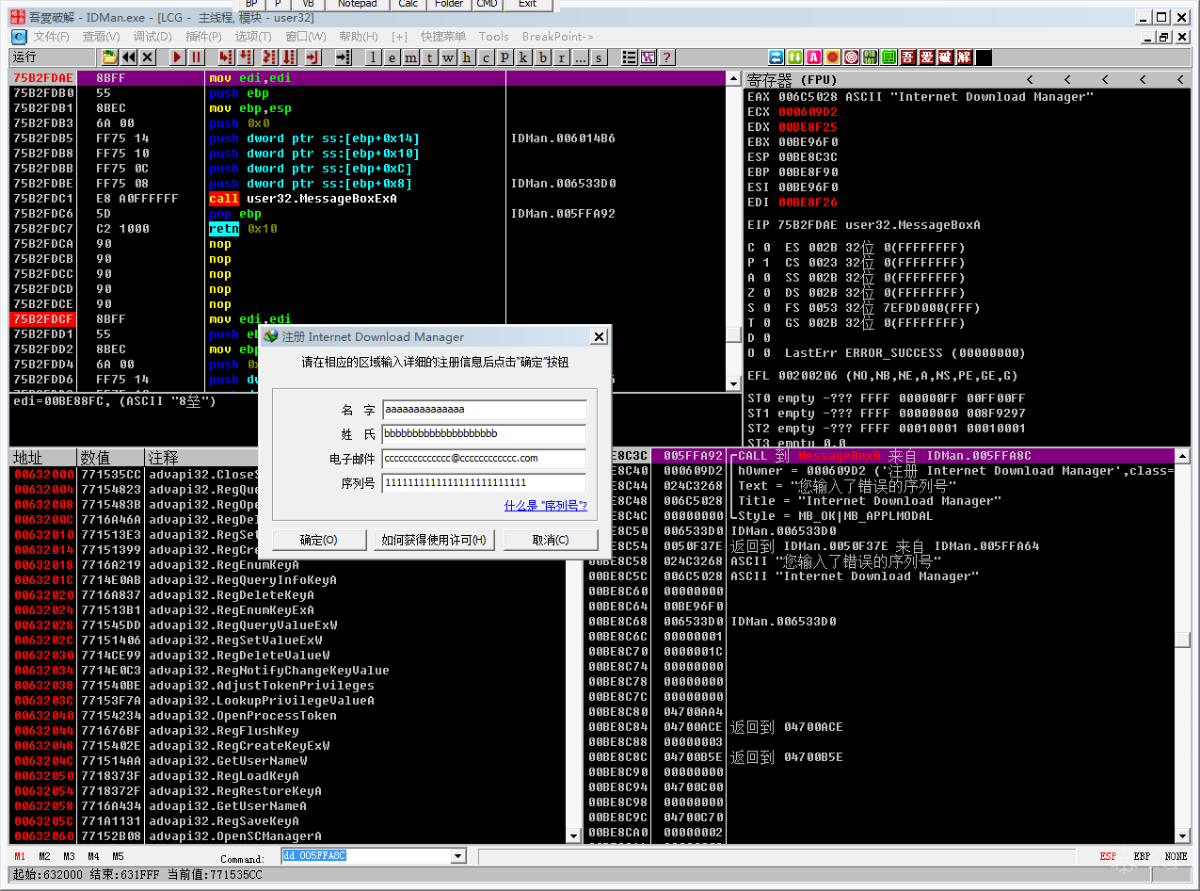1200x891 pixels.
Task: Open a file with the folder toolbar icon
Action: point(109,57)
